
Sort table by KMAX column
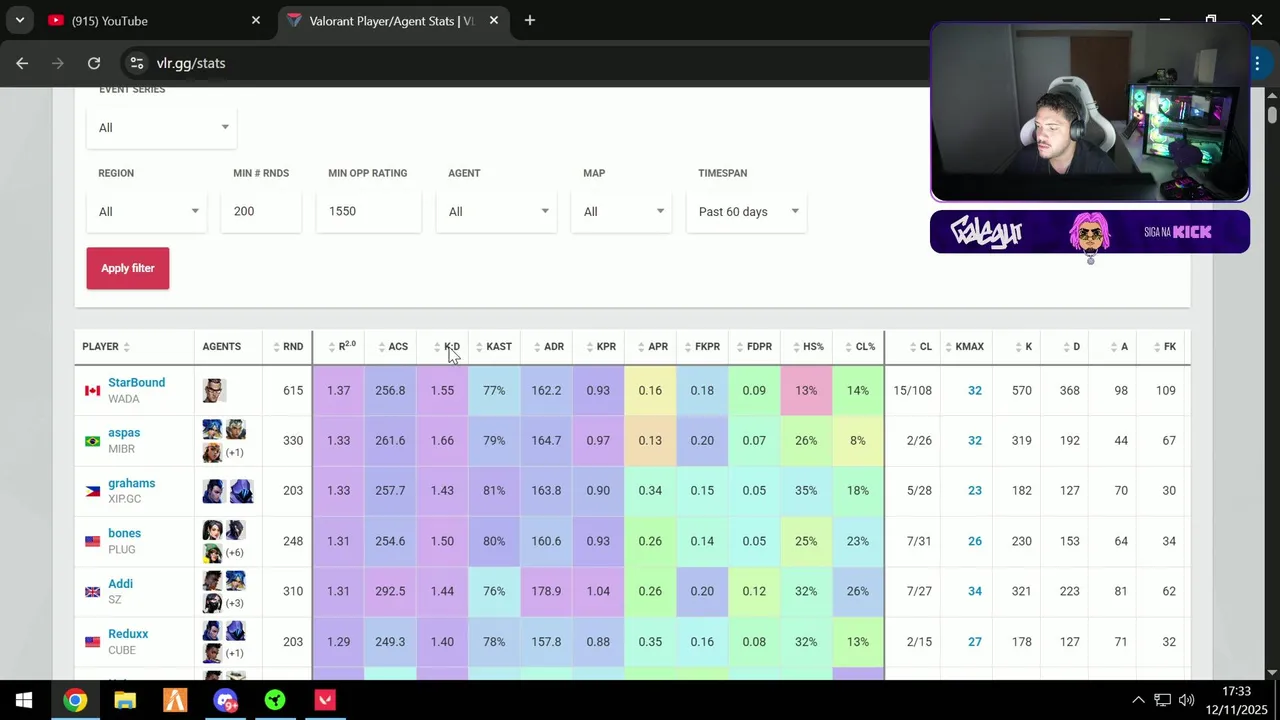tap(965, 347)
